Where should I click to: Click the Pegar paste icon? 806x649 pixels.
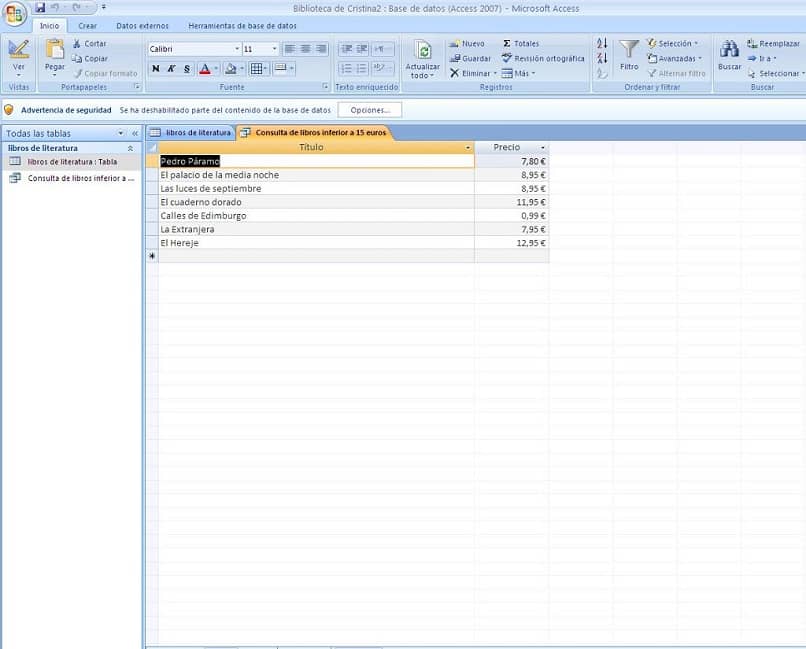[x=54, y=50]
